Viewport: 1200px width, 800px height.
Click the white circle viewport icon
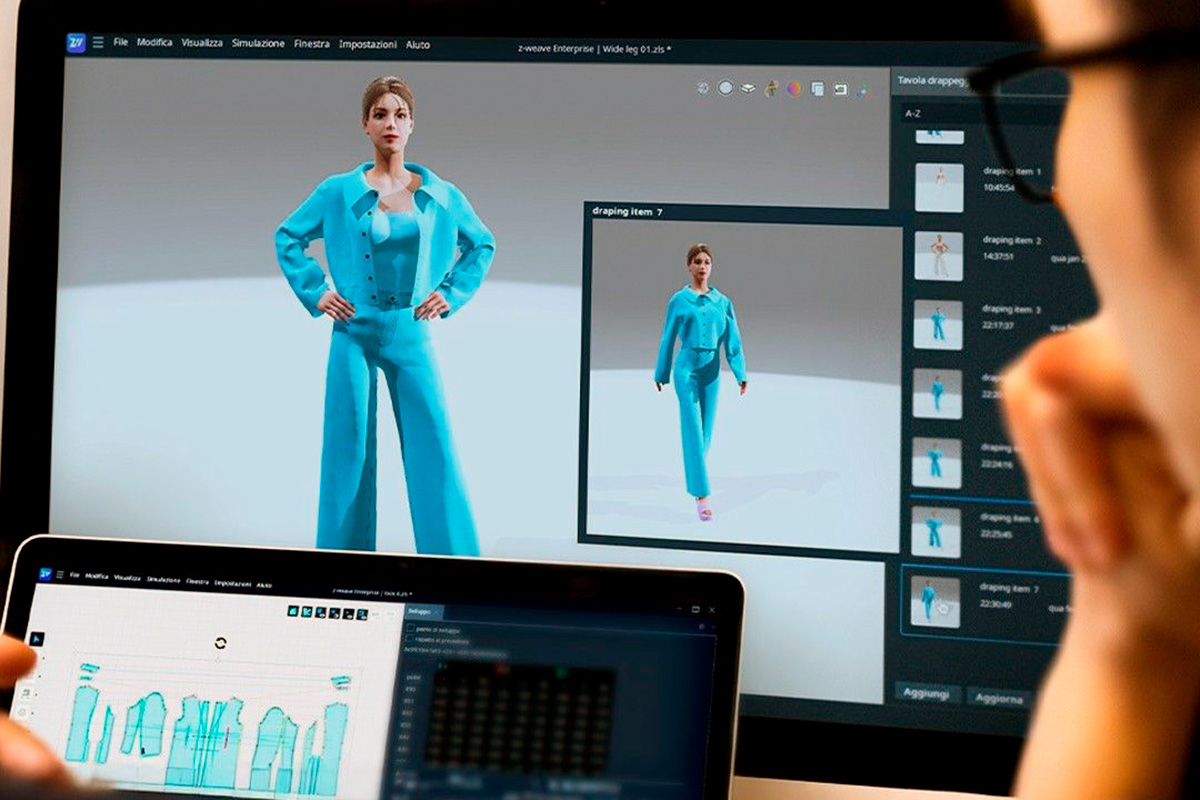pyautogui.click(x=725, y=88)
